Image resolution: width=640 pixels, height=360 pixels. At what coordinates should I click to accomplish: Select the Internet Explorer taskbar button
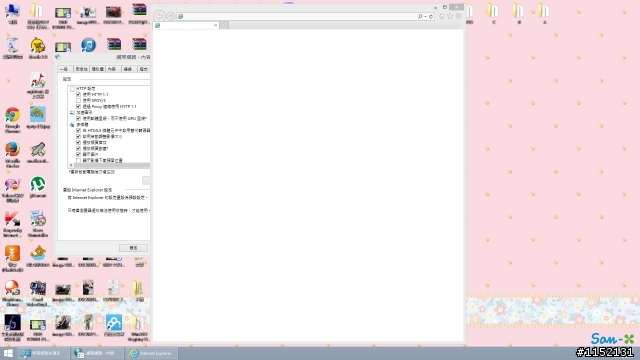pyautogui.click(x=151, y=353)
